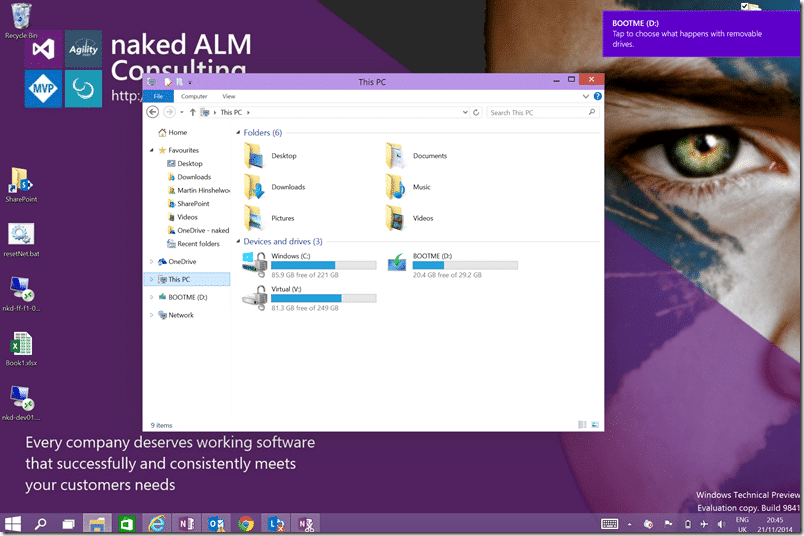The image size is (804, 536).
Task: Open the Videos folder in main pane
Action: tap(409, 218)
